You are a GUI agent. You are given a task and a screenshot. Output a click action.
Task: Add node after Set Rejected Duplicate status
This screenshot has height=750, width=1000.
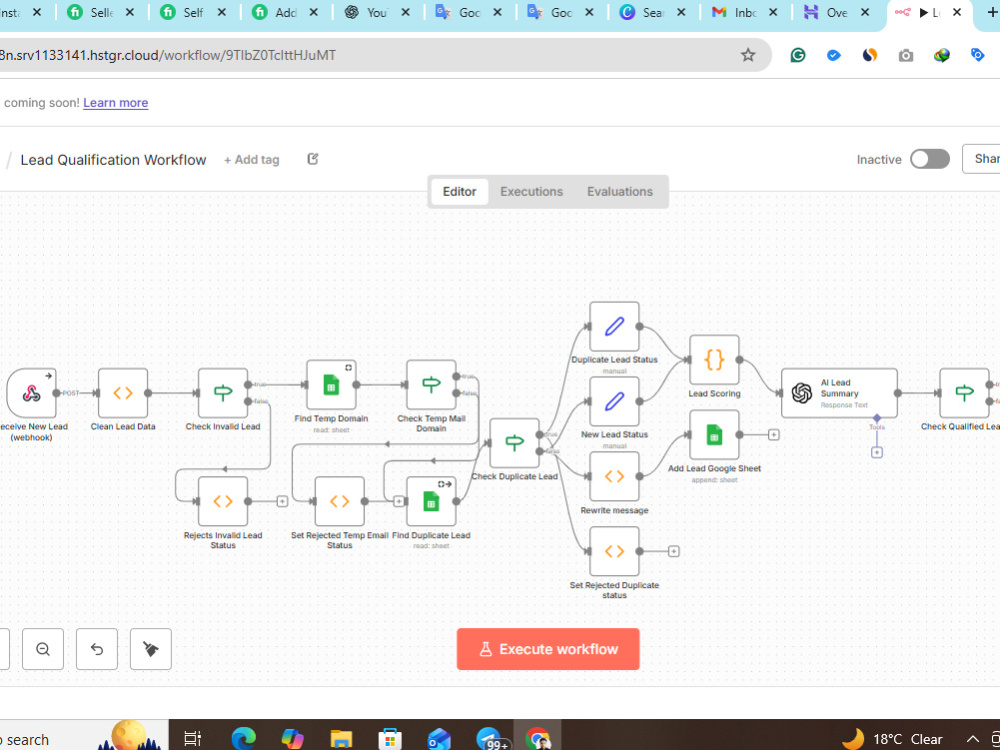tap(673, 551)
